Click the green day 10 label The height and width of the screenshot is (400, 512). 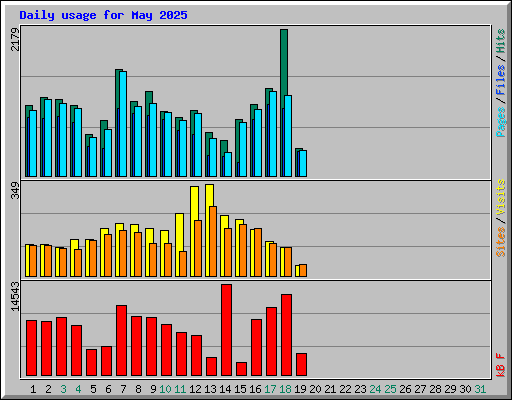(165, 389)
